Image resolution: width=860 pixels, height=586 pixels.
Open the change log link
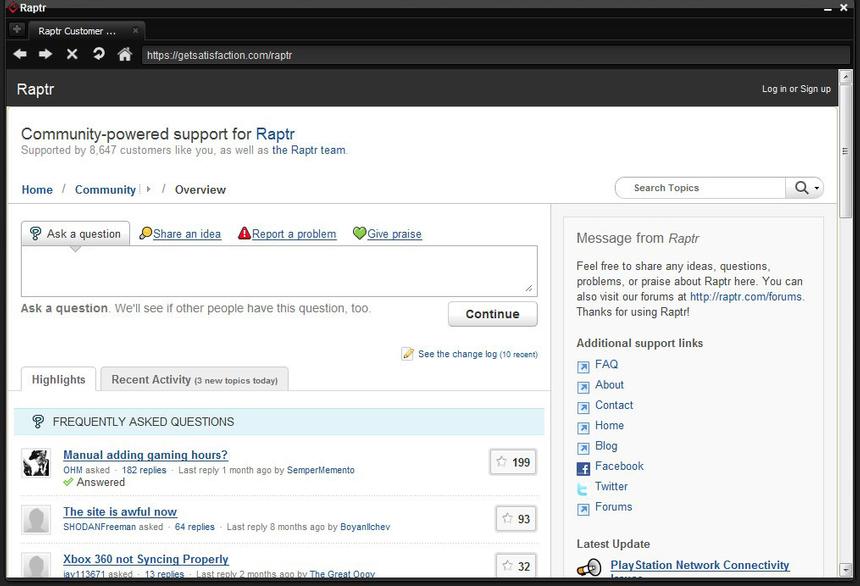pos(456,354)
